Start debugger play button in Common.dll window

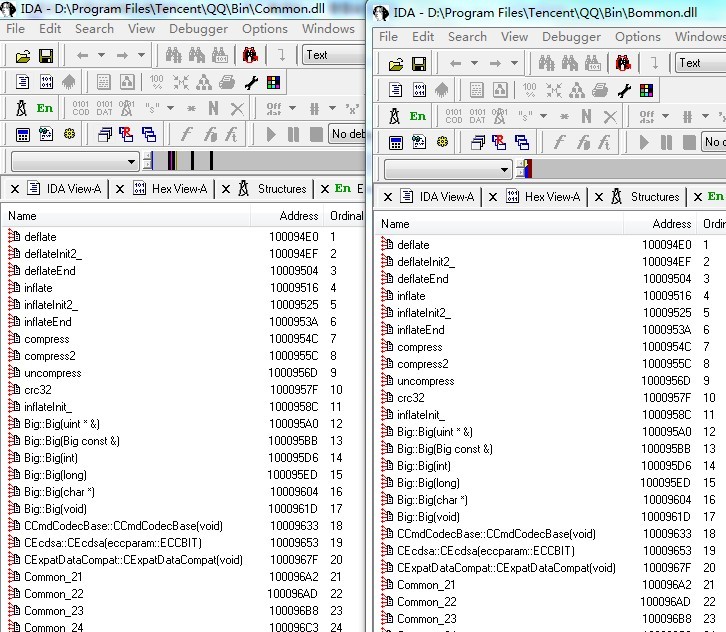271,135
